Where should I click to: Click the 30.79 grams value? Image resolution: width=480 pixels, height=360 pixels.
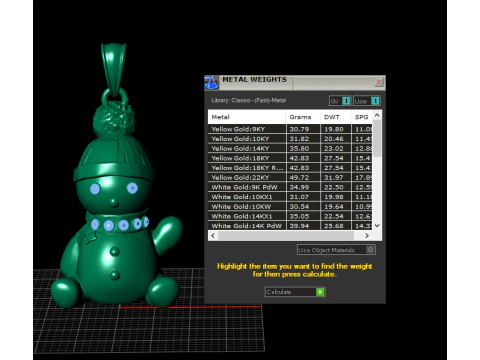pos(299,129)
